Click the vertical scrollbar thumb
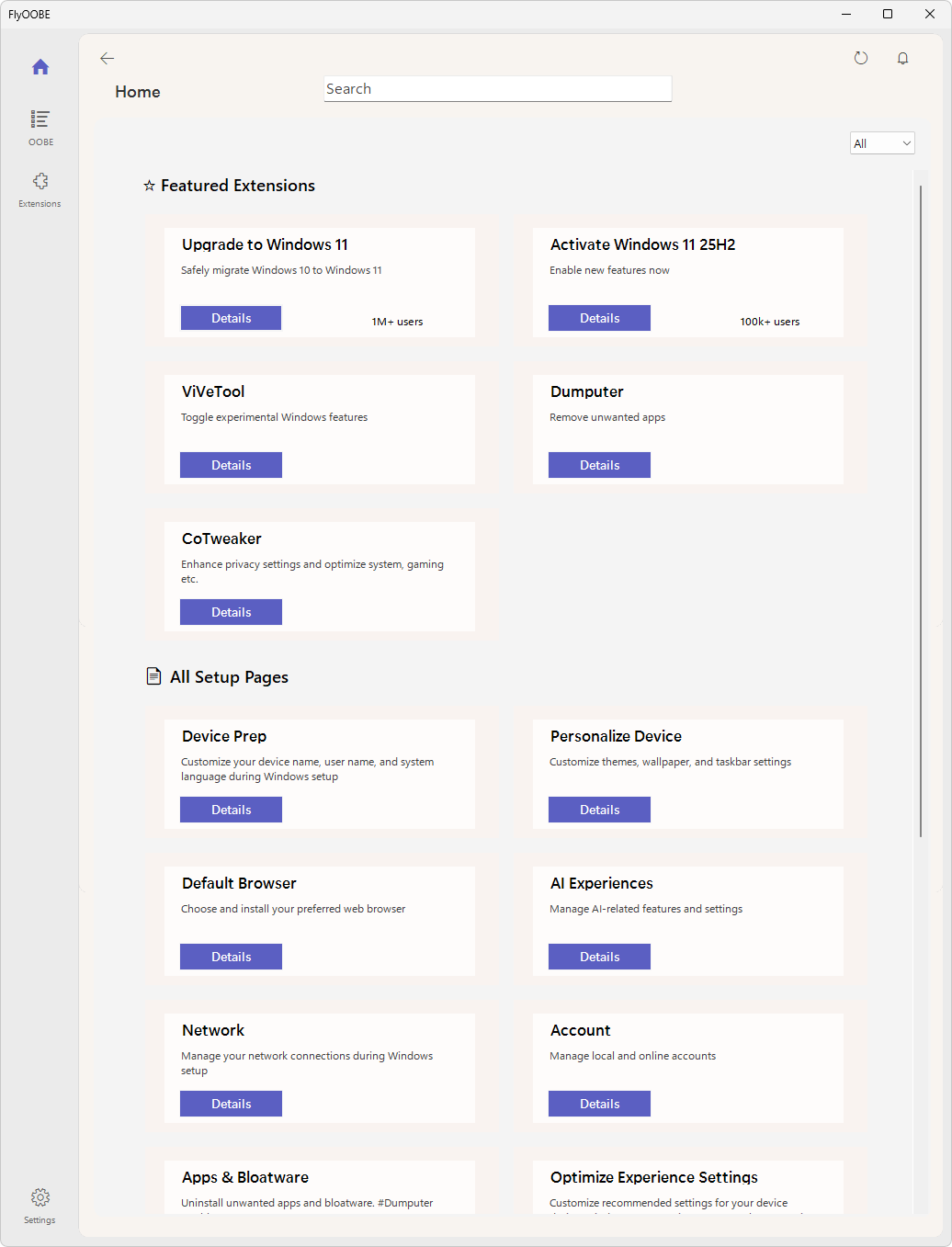Viewport: 952px width, 1247px height. pyautogui.click(x=920, y=511)
